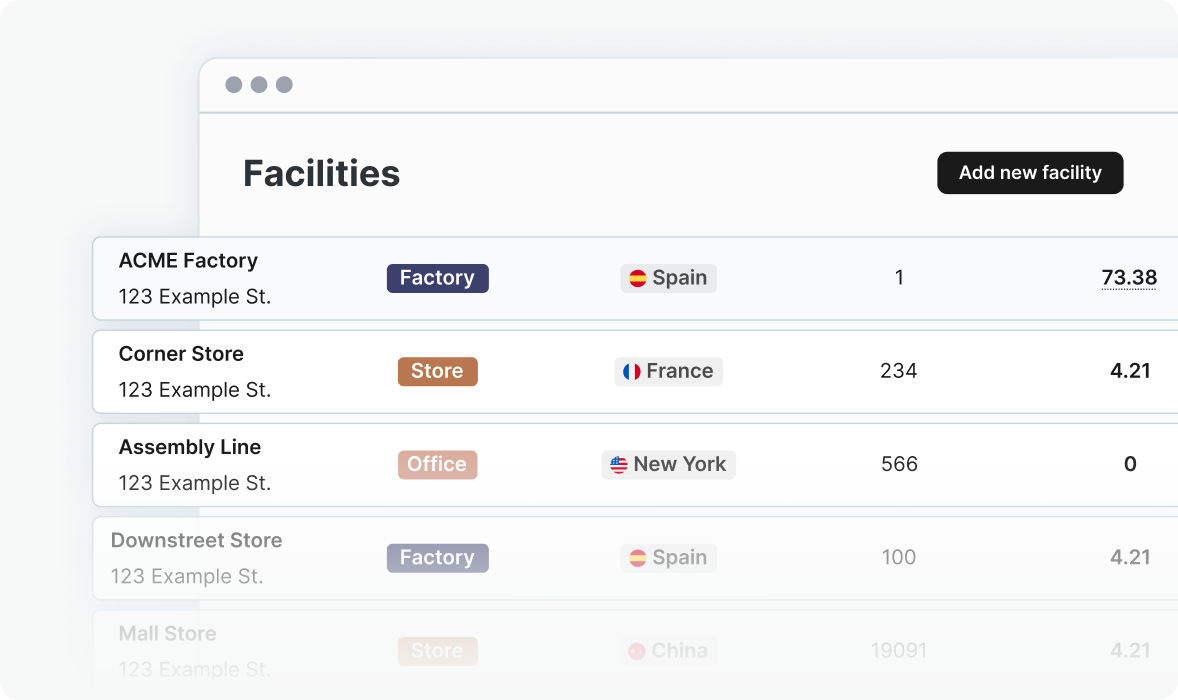Click the Office tag on Assembly Line row
Viewport: 1178px width, 700px height.
coord(437,464)
